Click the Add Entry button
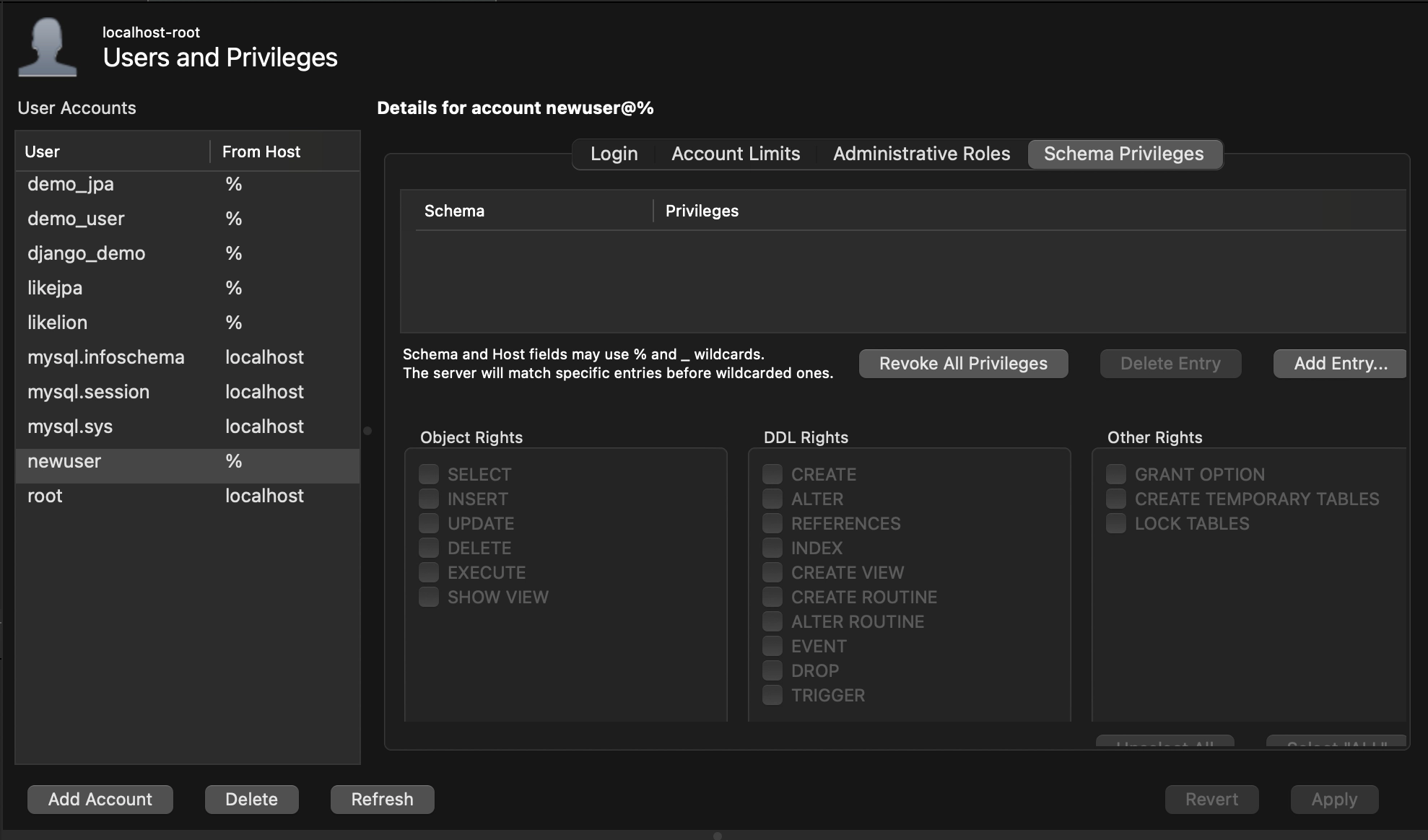1428x840 pixels. (1340, 364)
